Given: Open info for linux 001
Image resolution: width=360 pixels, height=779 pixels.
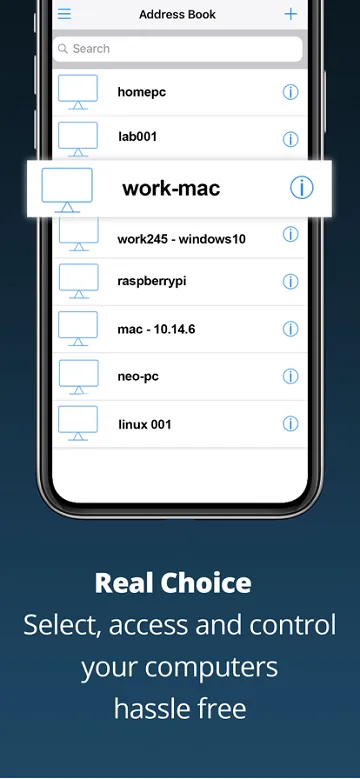Looking at the screenshot, I should (x=290, y=424).
